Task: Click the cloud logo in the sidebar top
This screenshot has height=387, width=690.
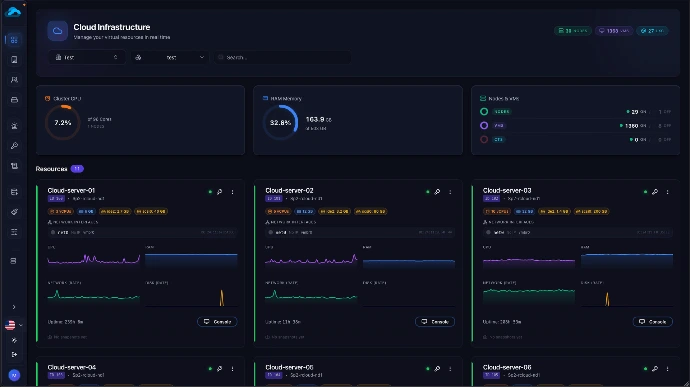Action: coord(13,12)
